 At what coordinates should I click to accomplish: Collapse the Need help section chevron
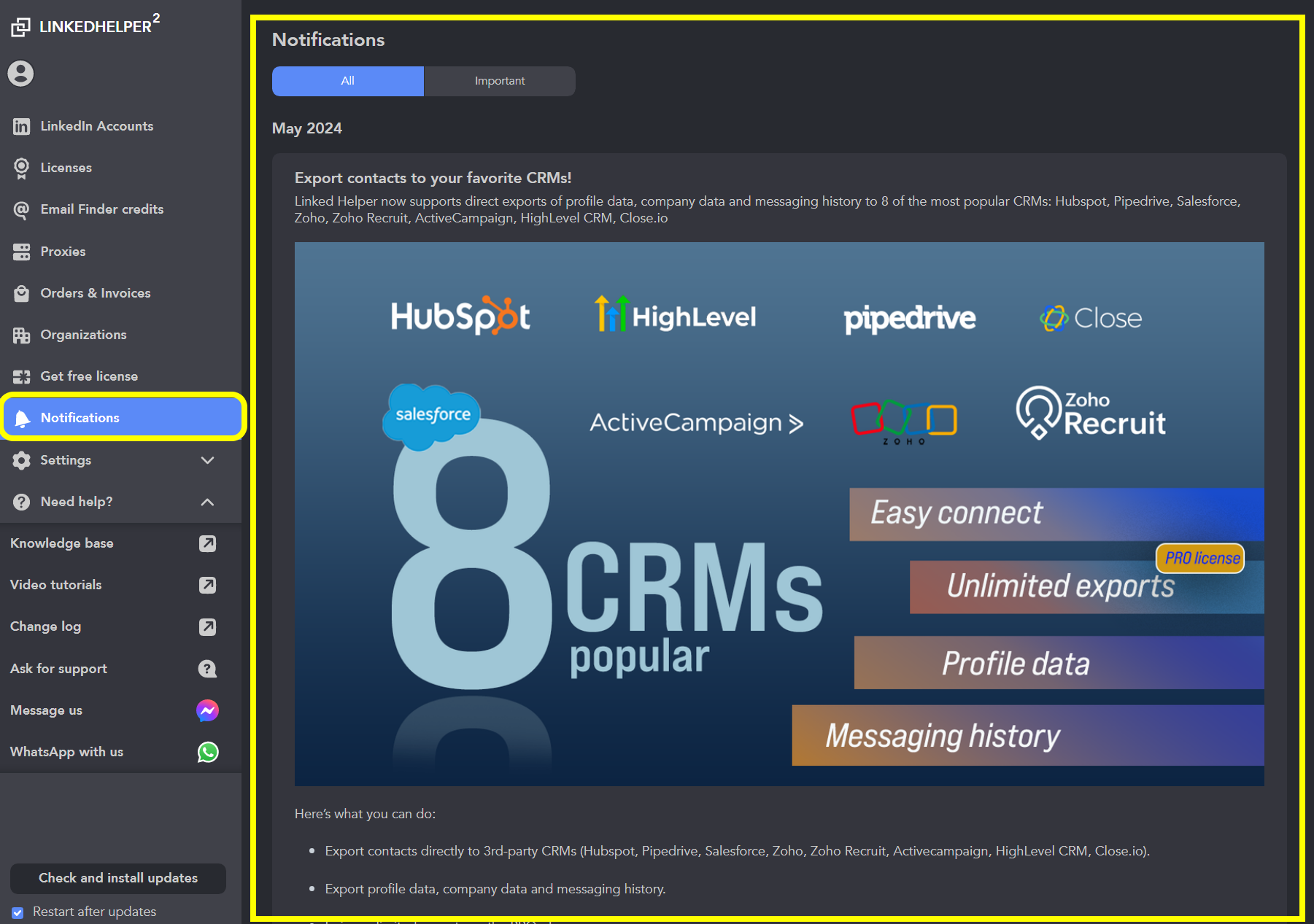[208, 502]
